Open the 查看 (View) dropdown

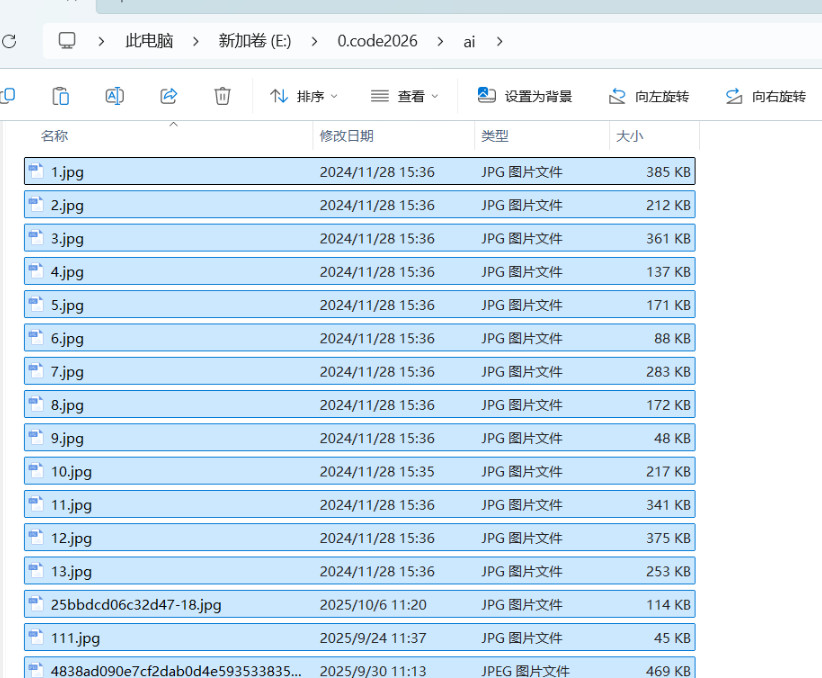(405, 96)
